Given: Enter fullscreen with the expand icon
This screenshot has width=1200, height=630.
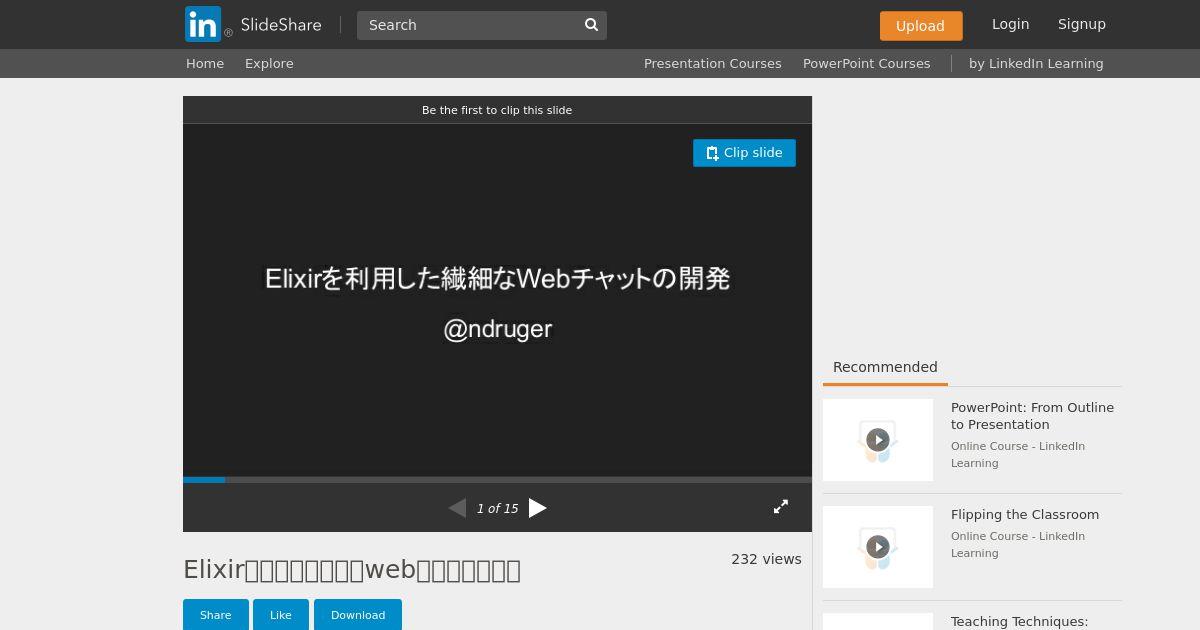Looking at the screenshot, I should pyautogui.click(x=781, y=507).
